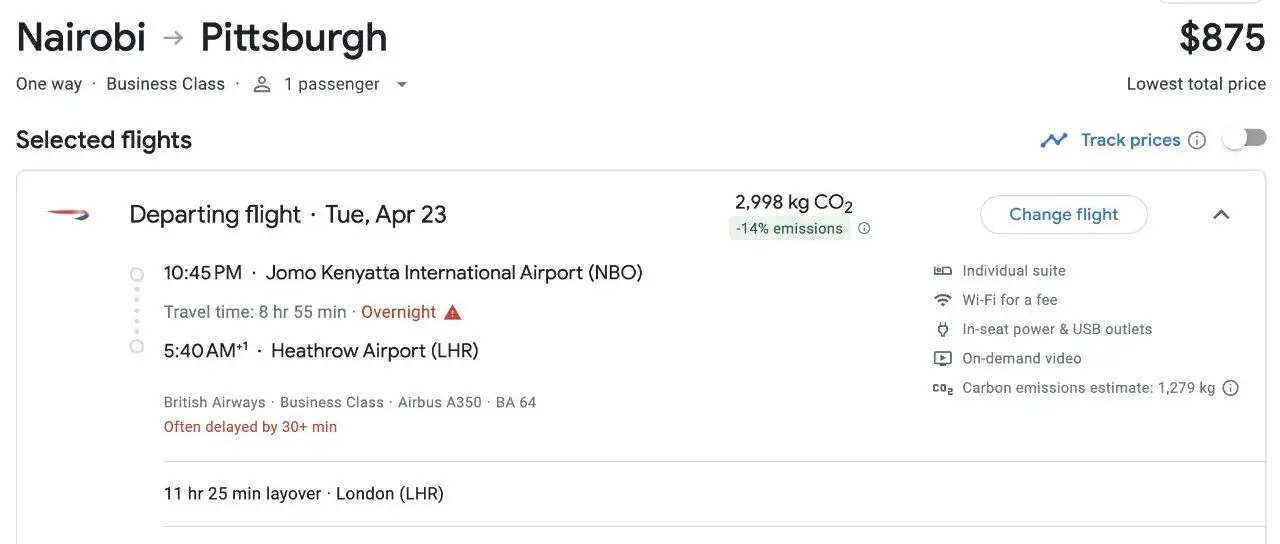Click the -14% emissions badge

(x=789, y=228)
